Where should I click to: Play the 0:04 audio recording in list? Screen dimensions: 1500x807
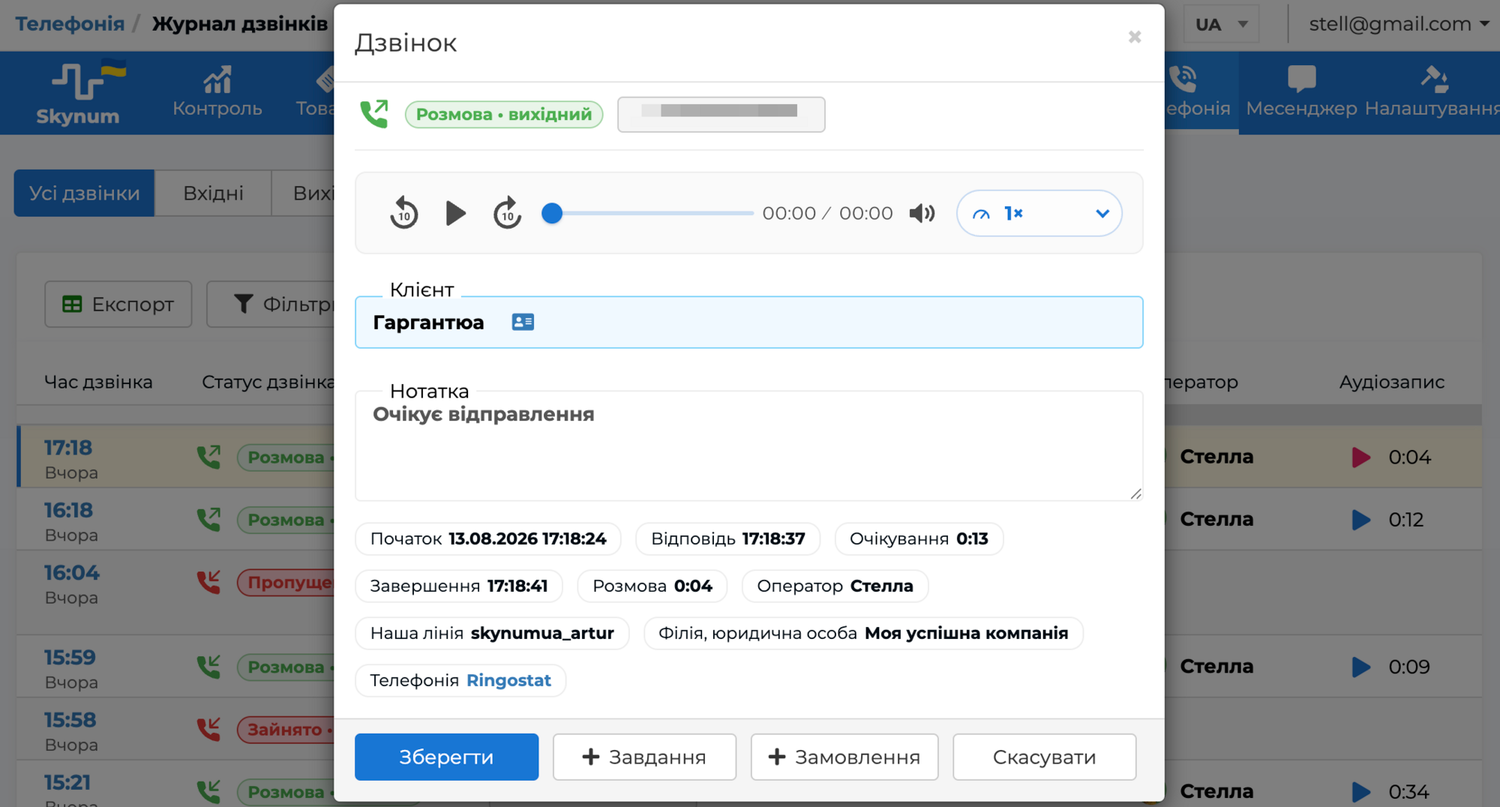(x=1361, y=457)
